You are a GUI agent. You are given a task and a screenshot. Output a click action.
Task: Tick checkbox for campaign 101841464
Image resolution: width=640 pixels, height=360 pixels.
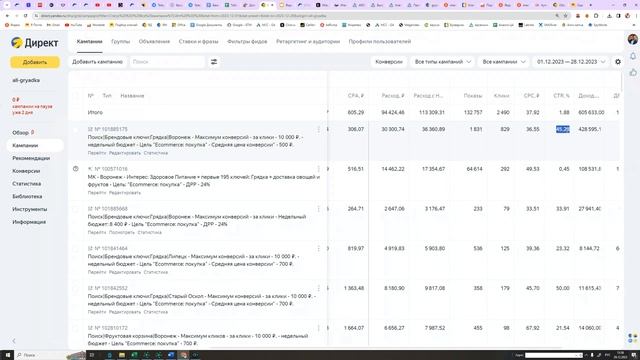click(x=76, y=249)
